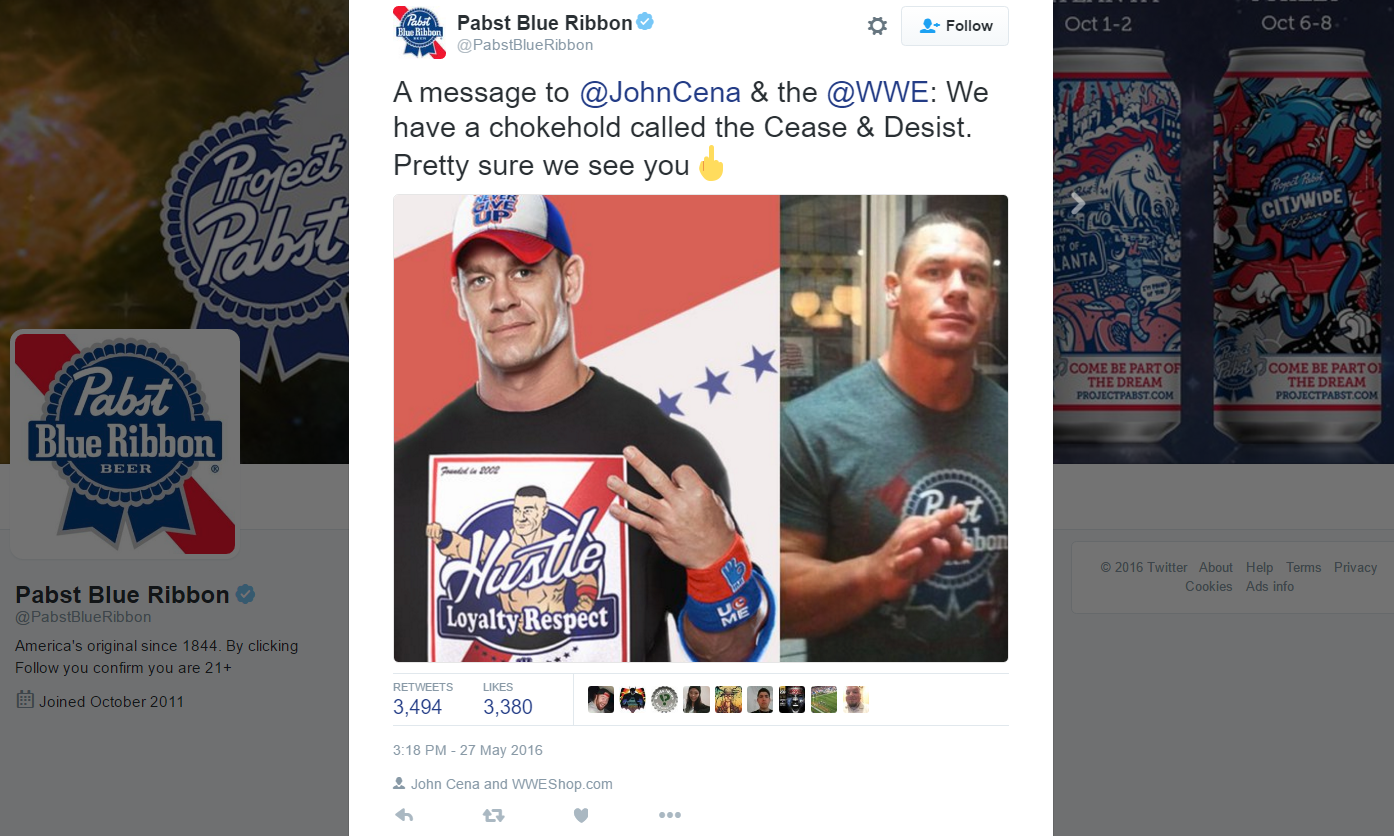
Task: Open the tweet timestamp 27 May 2016
Action: click(x=468, y=750)
